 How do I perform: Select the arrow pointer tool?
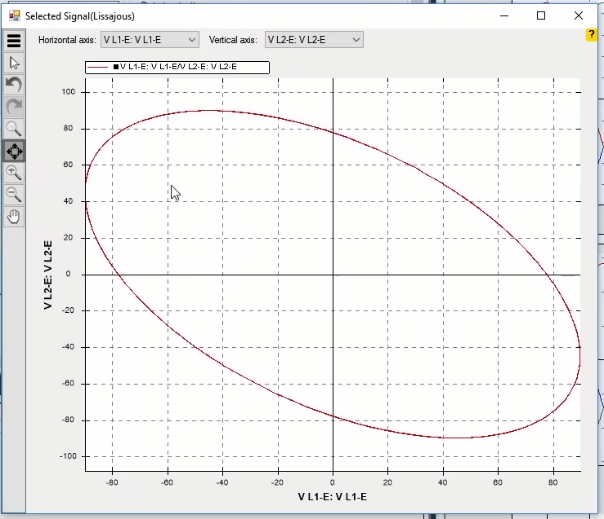pos(14,63)
